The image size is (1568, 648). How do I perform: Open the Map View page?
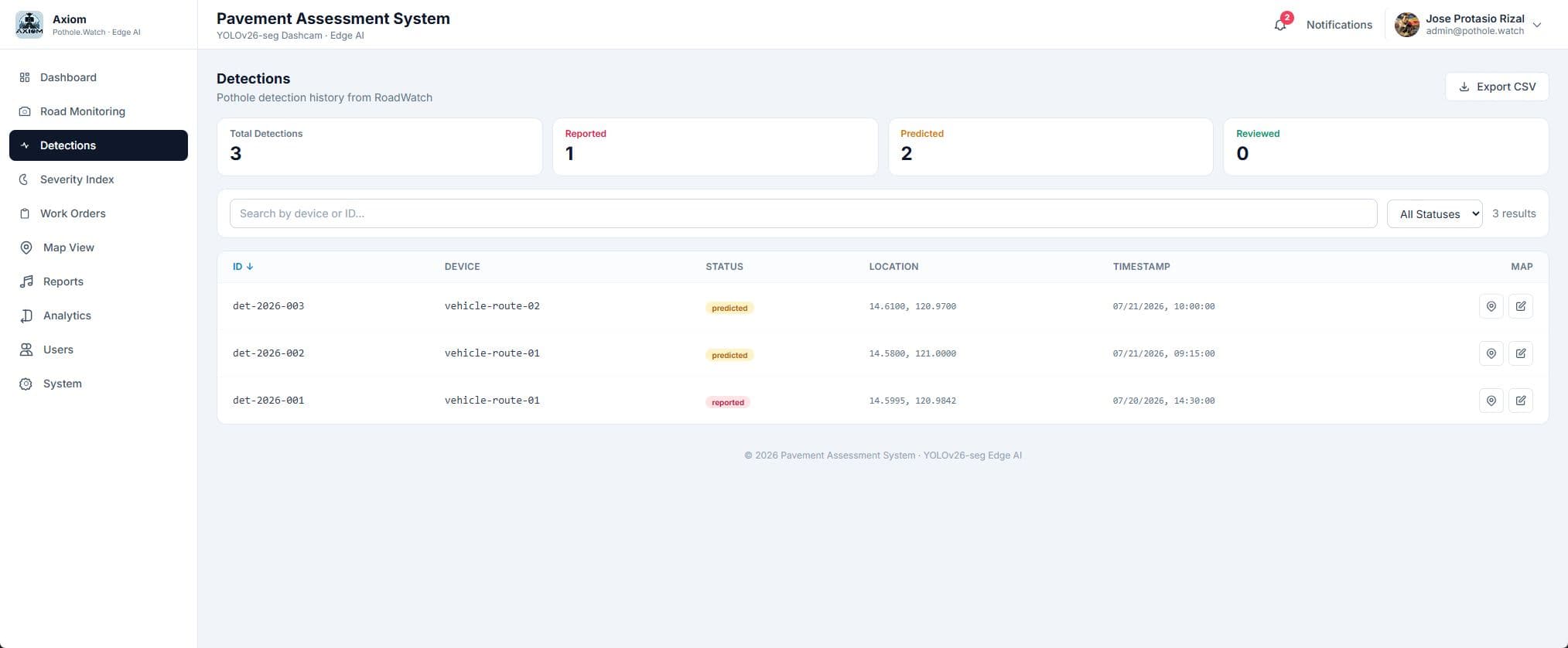tap(98, 247)
